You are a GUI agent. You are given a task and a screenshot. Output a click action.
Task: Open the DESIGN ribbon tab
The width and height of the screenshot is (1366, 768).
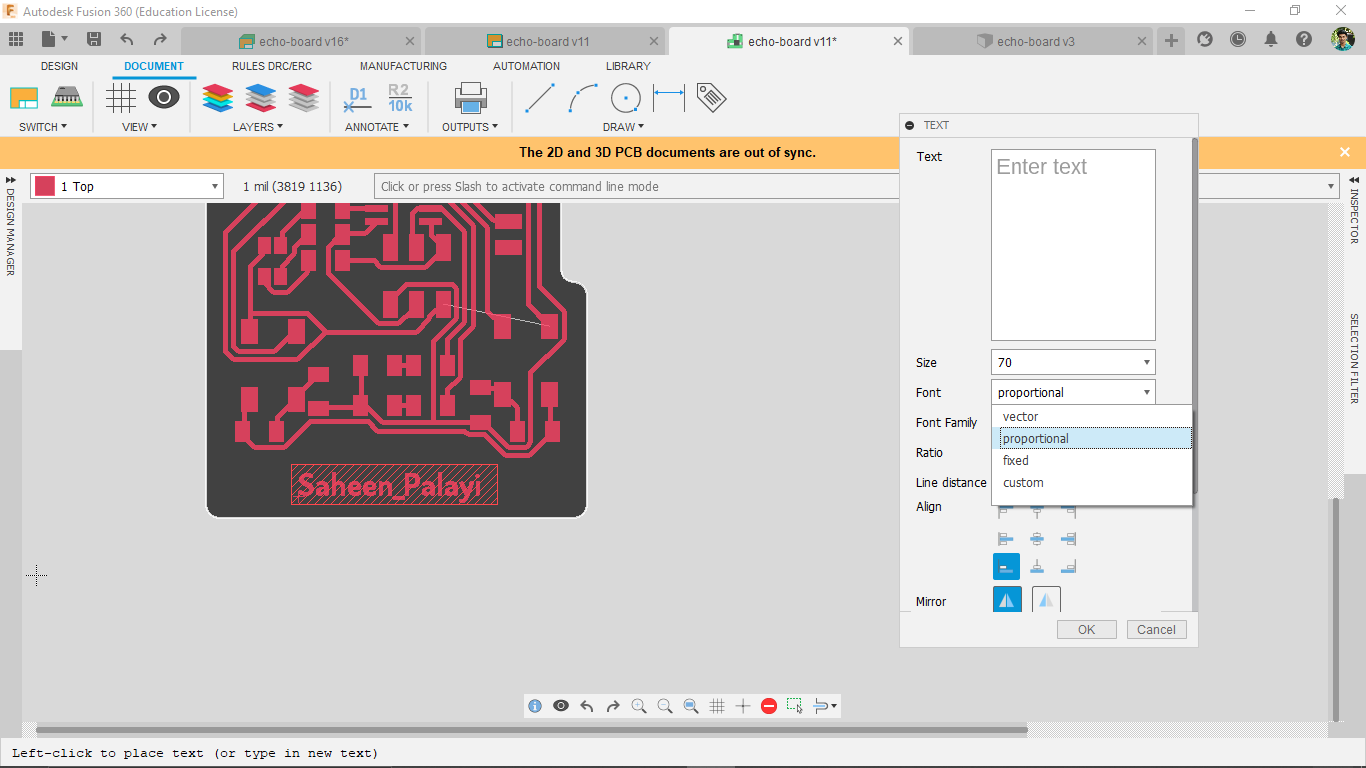pos(59,66)
